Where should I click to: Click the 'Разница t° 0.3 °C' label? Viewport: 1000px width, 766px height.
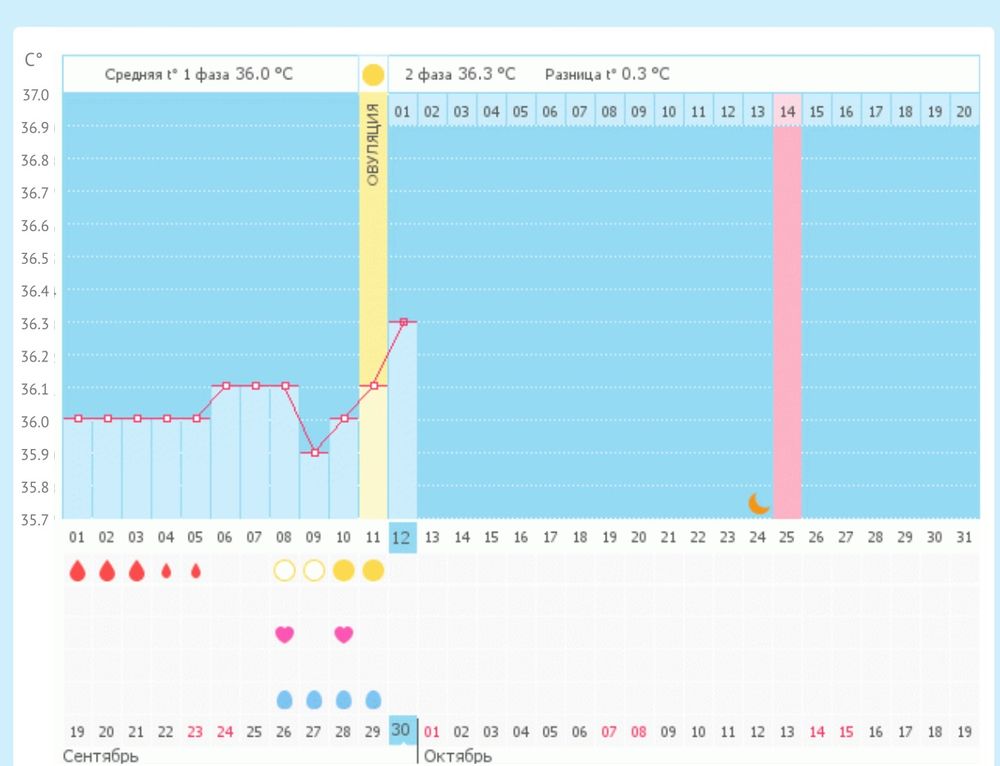(x=607, y=74)
